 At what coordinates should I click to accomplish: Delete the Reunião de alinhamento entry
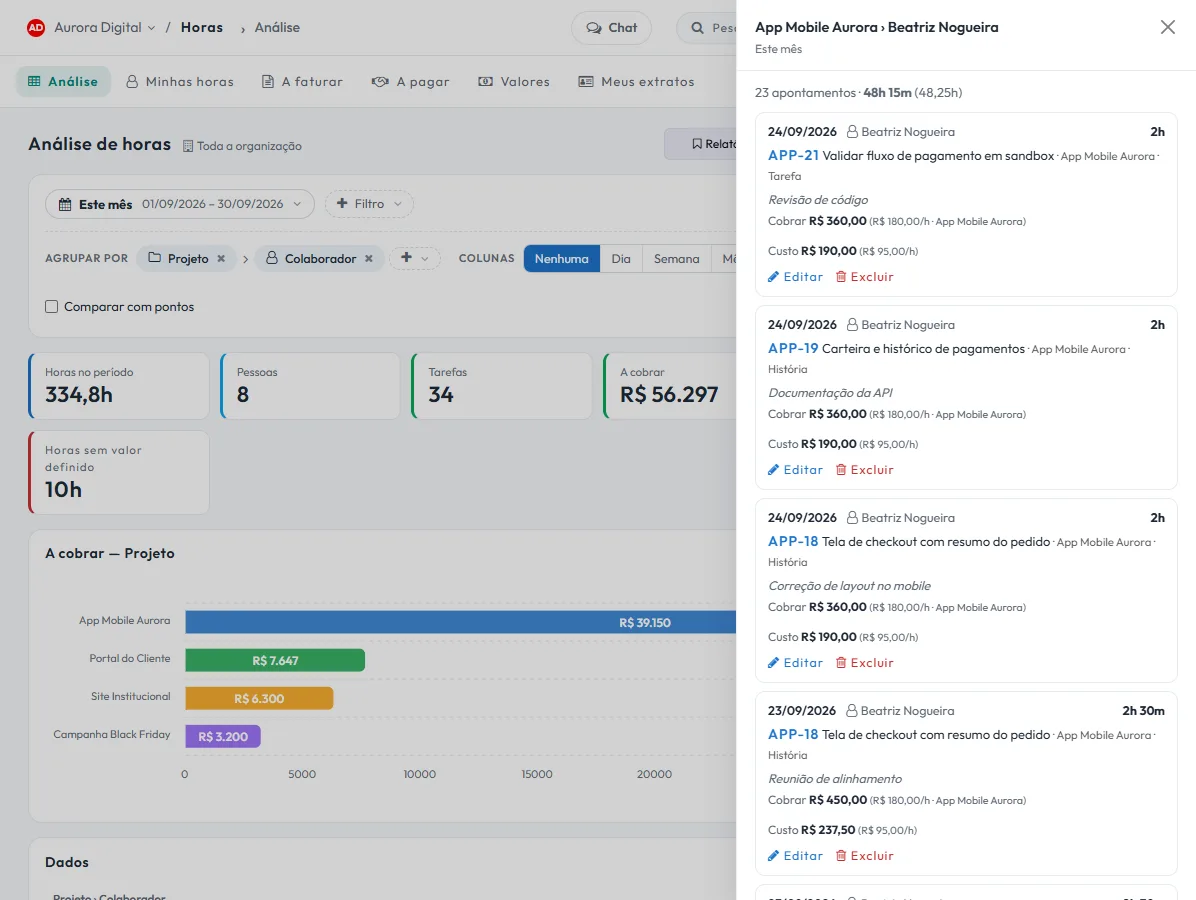click(x=864, y=856)
